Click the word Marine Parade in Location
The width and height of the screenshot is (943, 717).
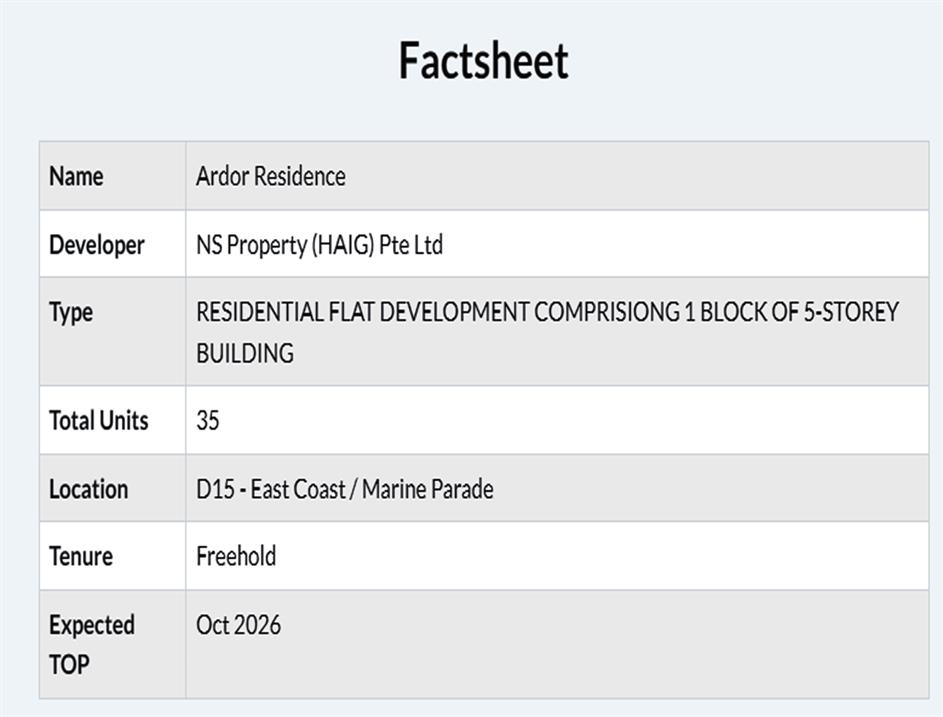(x=427, y=489)
